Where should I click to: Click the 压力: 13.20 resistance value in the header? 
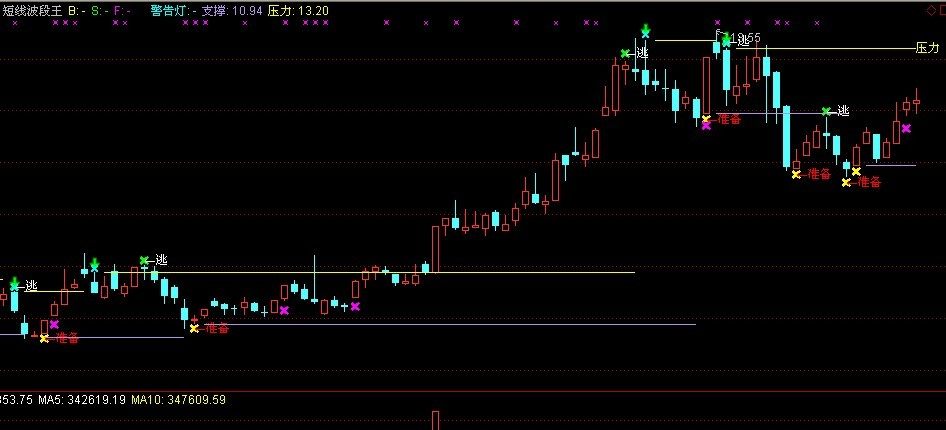pos(298,10)
